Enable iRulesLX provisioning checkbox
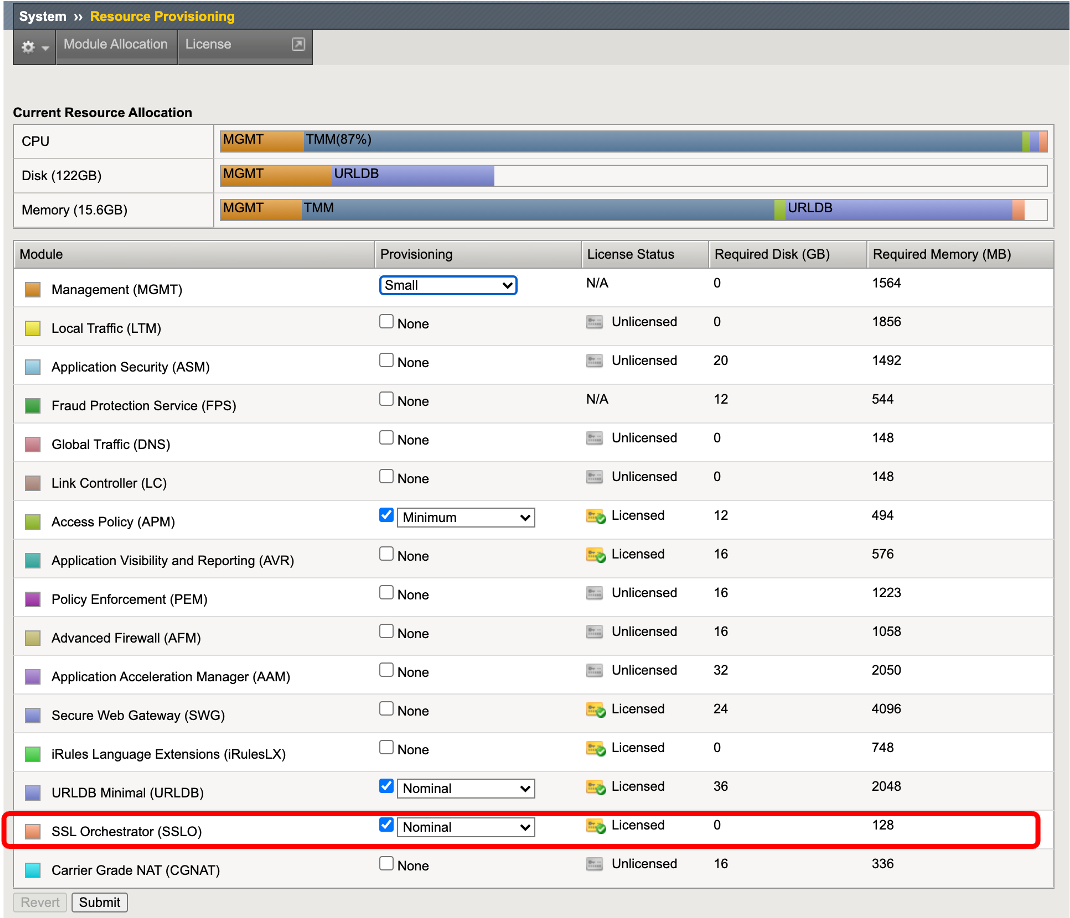This screenshot has height=918, width=1070. [386, 747]
